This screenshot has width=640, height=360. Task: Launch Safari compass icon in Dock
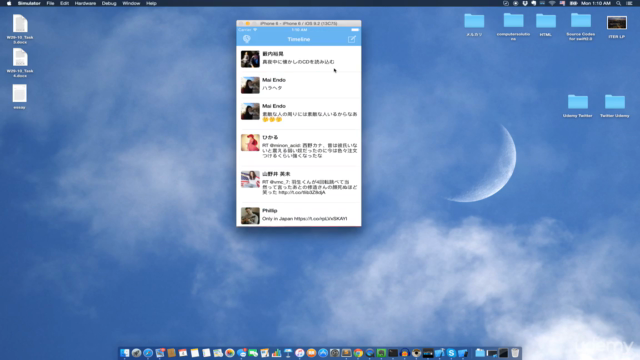tap(148, 353)
